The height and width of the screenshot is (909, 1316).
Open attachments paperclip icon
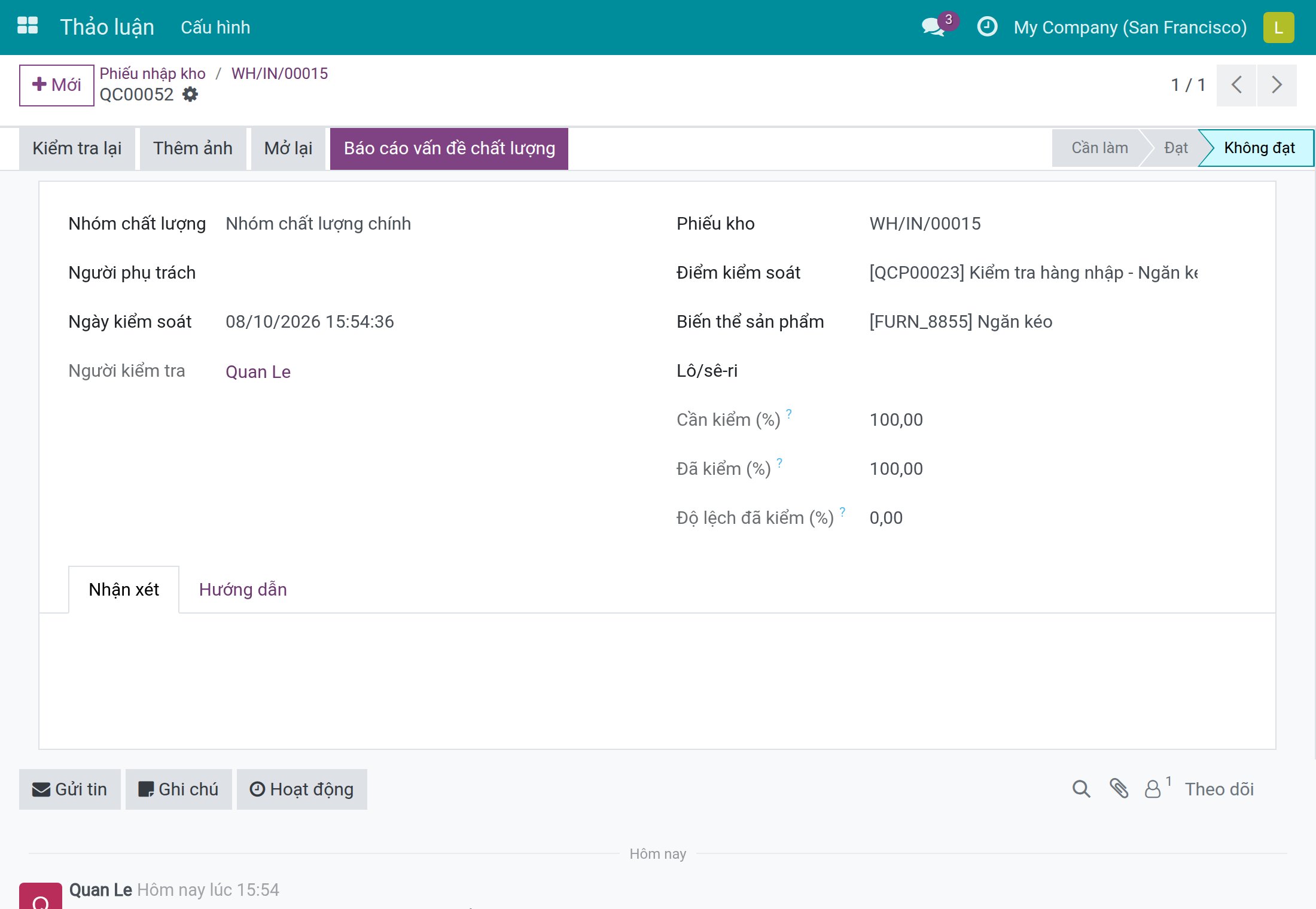coord(1118,789)
